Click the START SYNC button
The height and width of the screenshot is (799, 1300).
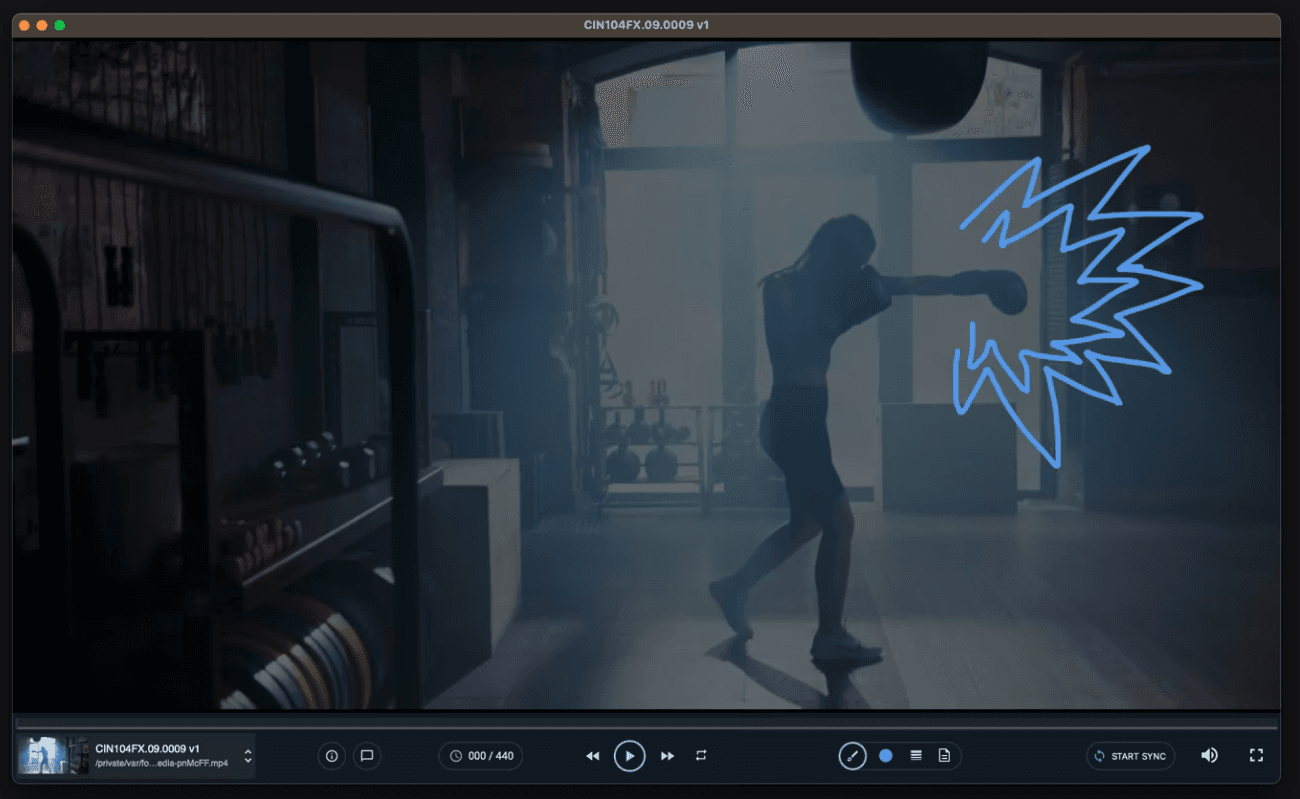click(x=1130, y=756)
